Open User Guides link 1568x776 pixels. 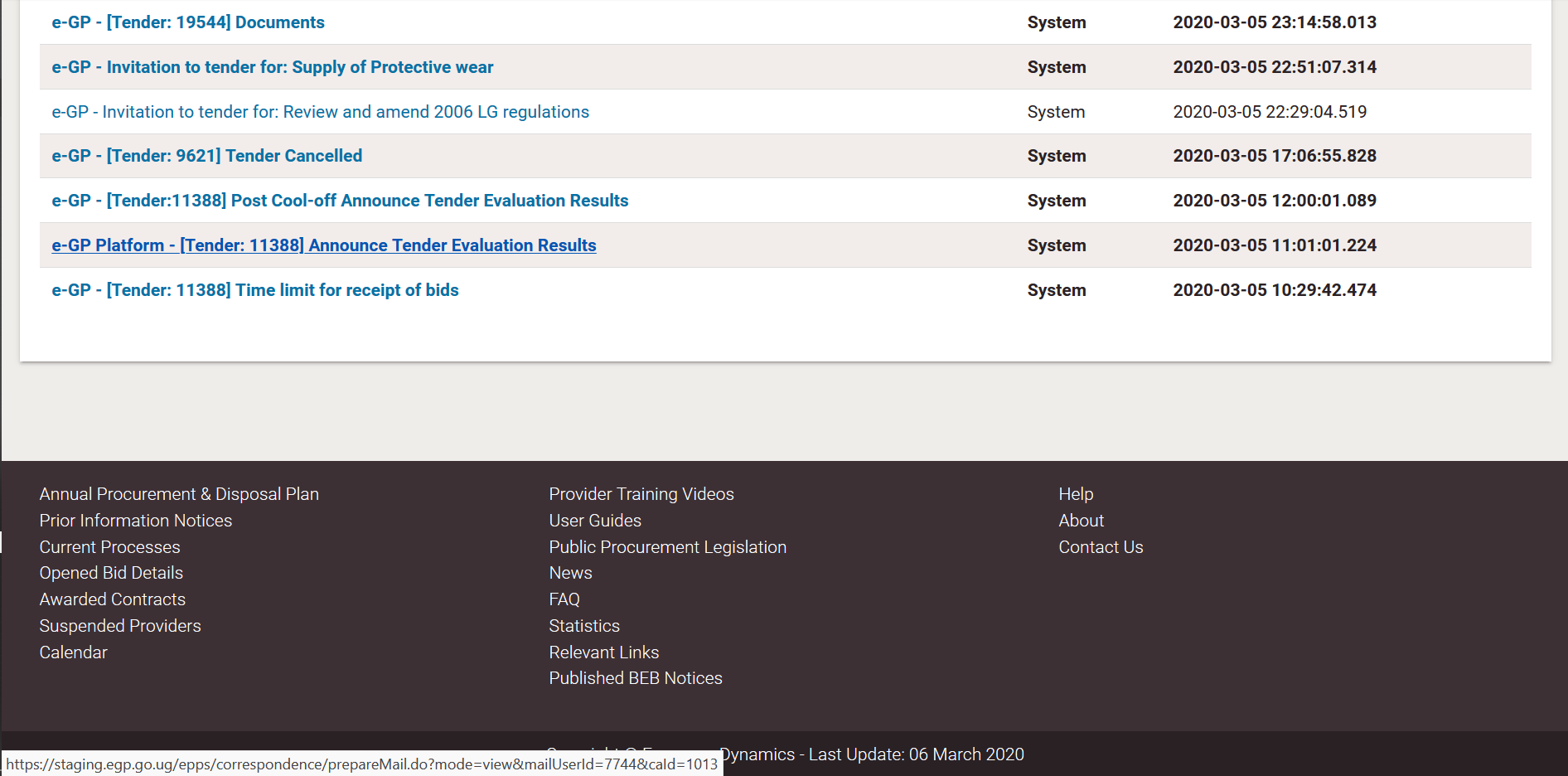595,521
